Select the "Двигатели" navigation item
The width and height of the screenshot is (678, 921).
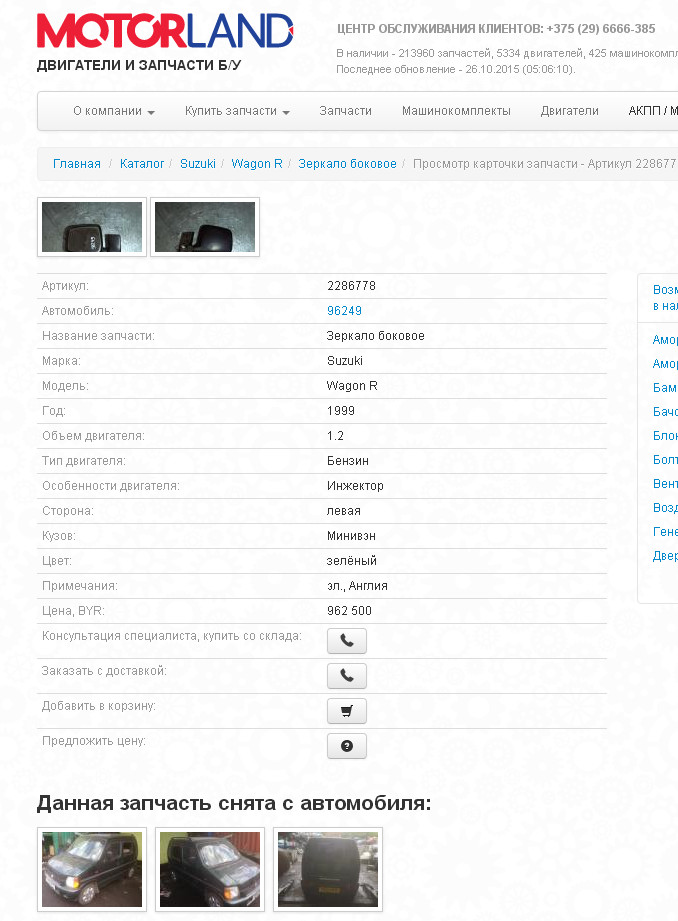coord(569,111)
